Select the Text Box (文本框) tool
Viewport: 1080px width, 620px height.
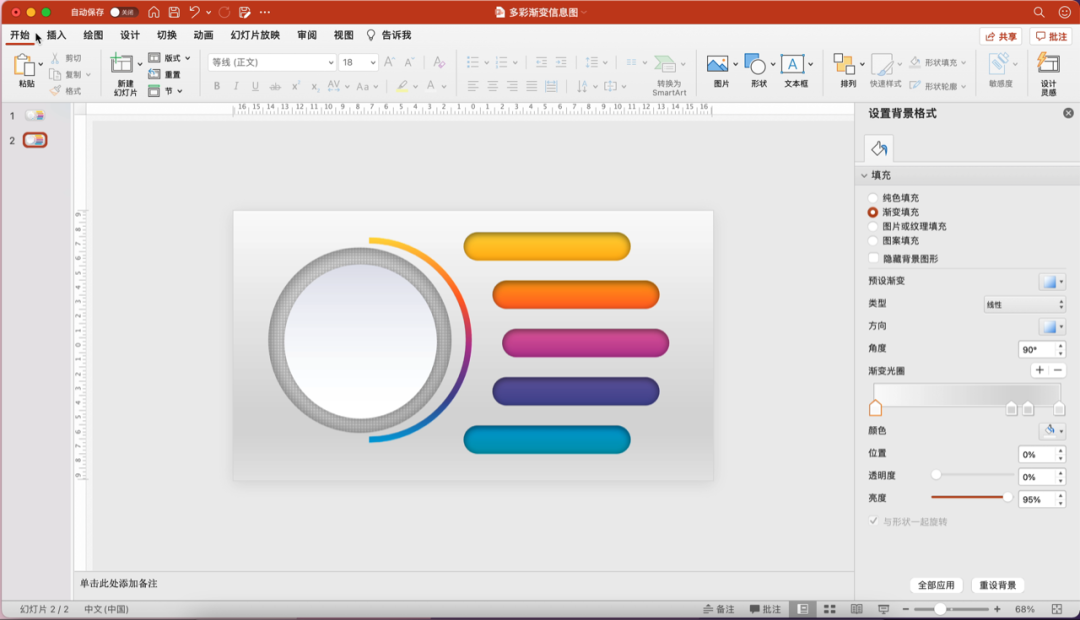tap(793, 65)
